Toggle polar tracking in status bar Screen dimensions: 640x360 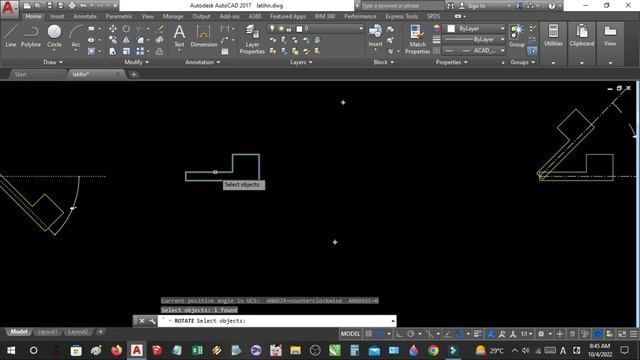411,334
